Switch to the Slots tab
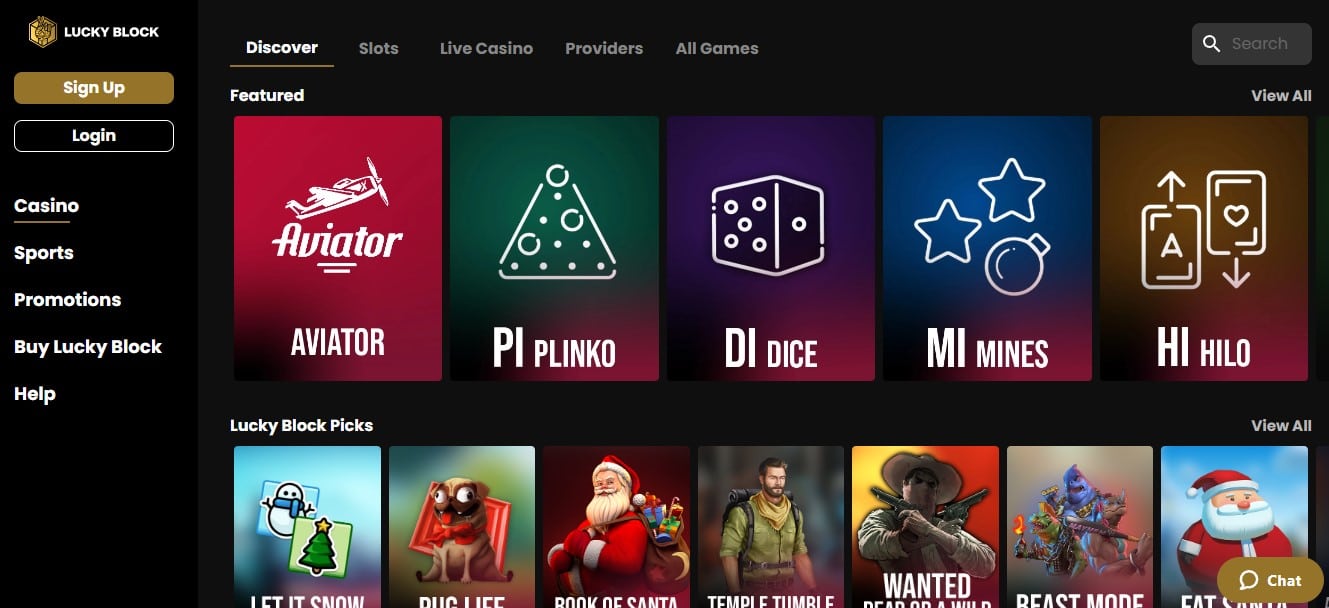Viewport: 1329px width, 608px height. pyautogui.click(x=379, y=48)
